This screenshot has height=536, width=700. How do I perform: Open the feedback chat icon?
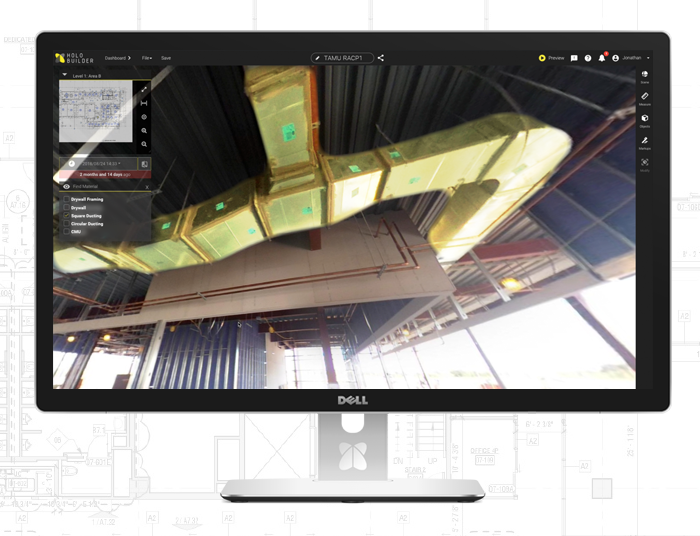click(574, 58)
